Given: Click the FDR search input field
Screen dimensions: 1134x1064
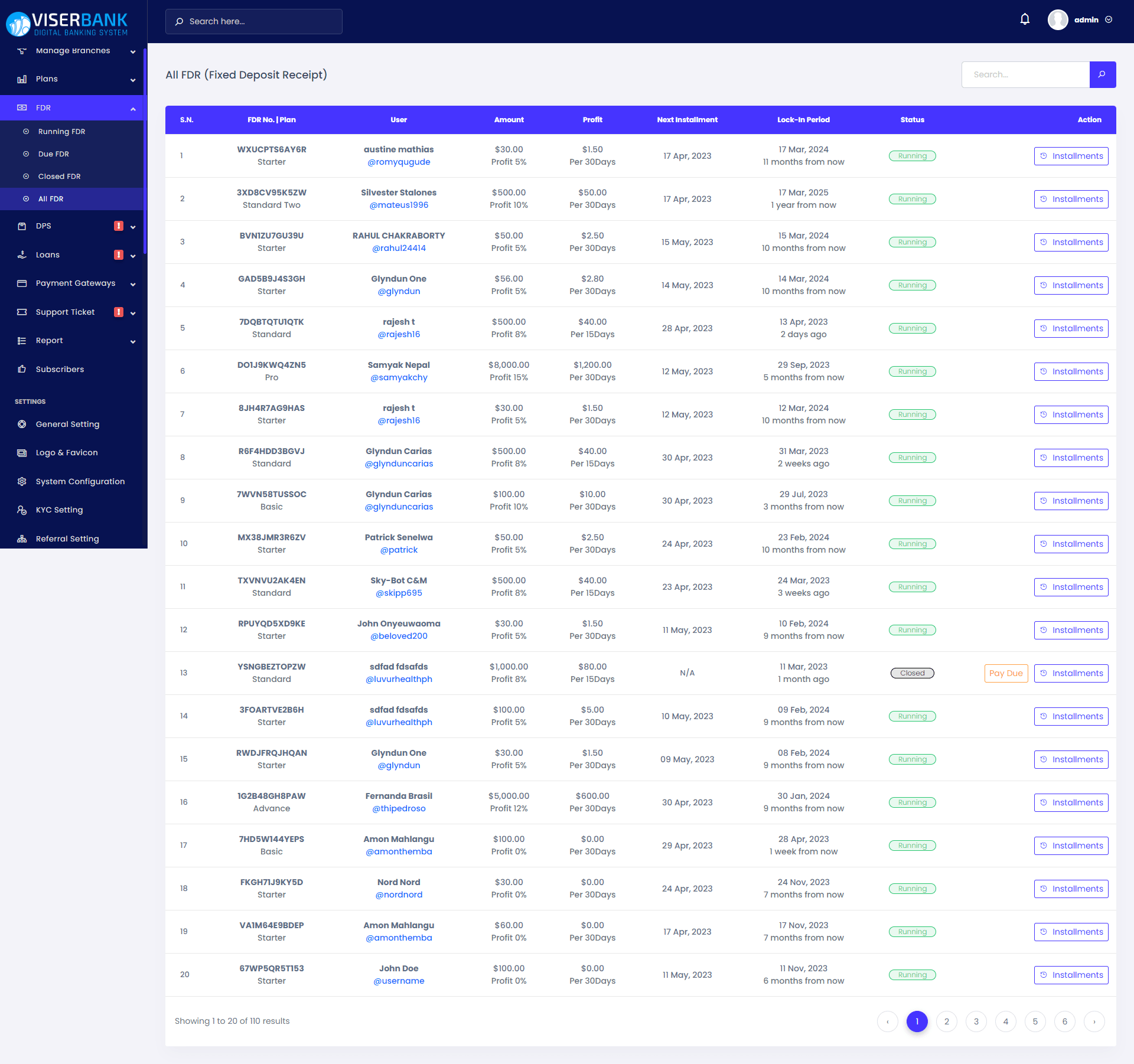Looking at the screenshot, I should click(1024, 74).
